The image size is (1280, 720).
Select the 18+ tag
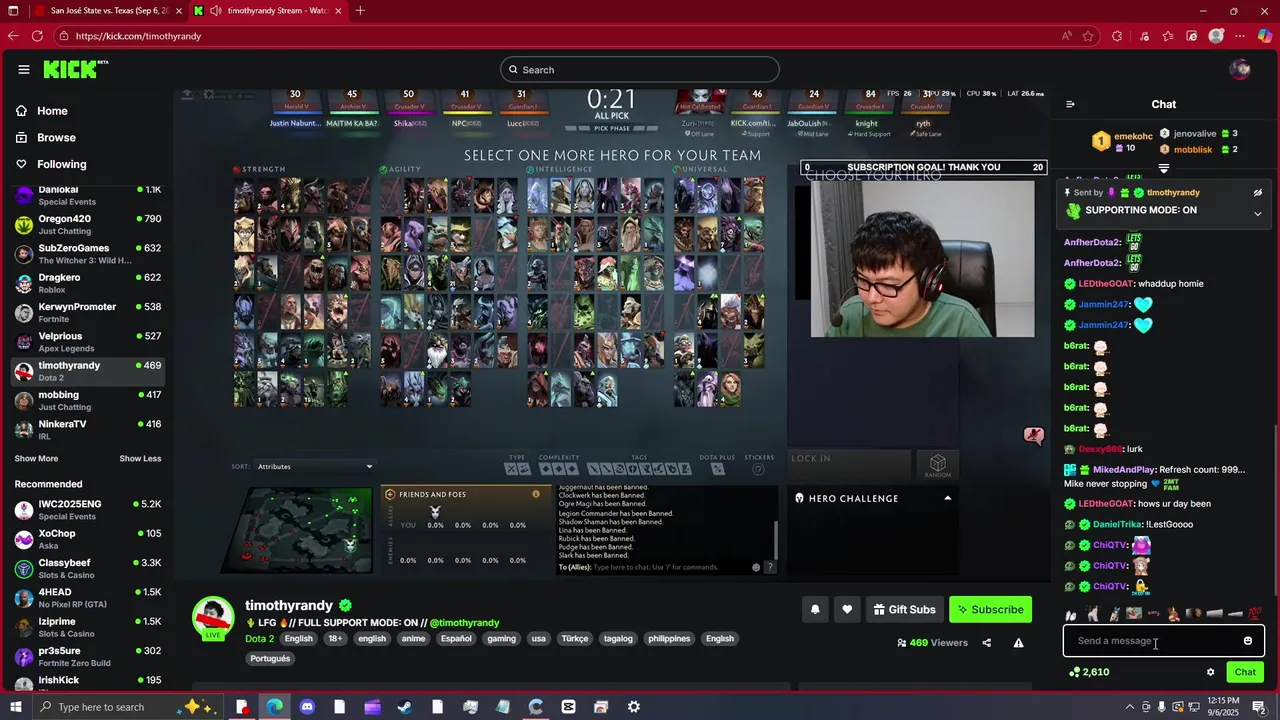coord(335,639)
